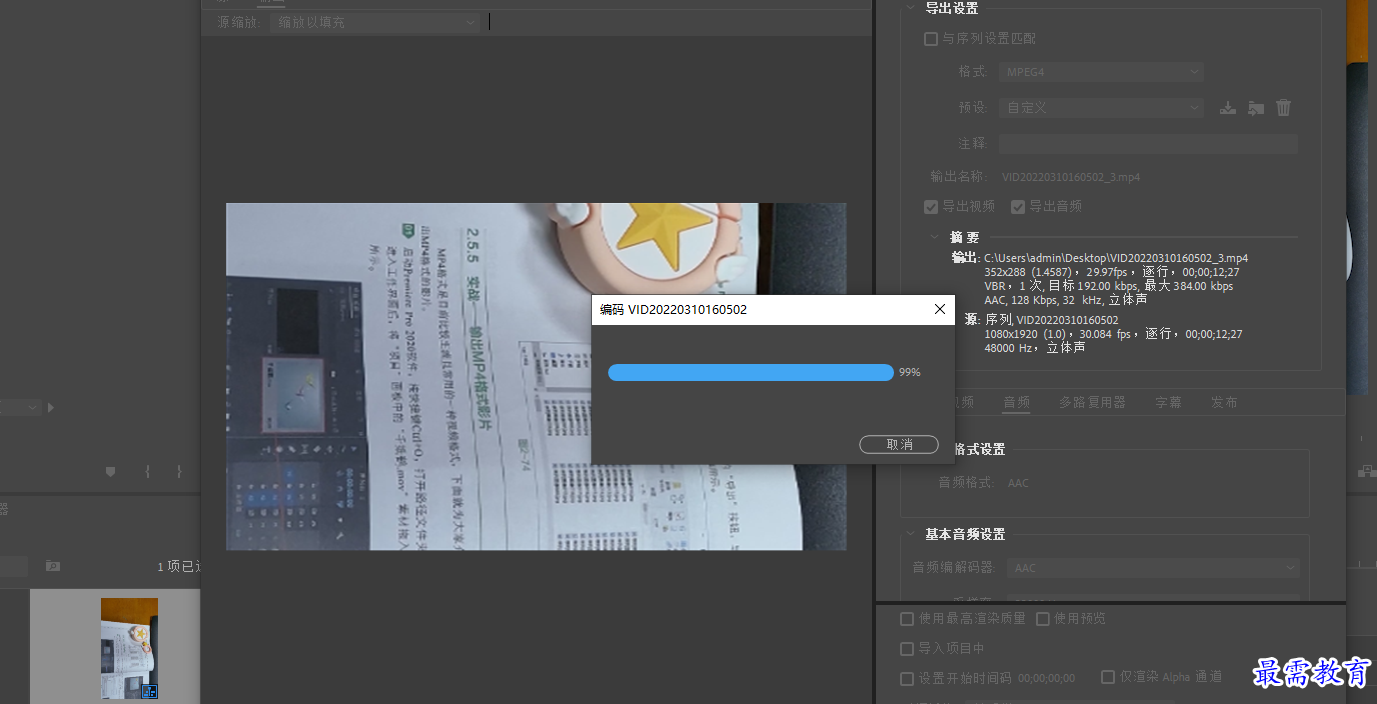Click the output path C:\Users\admin\Desktop text
Screen dimensions: 1377x704
coord(1116,258)
